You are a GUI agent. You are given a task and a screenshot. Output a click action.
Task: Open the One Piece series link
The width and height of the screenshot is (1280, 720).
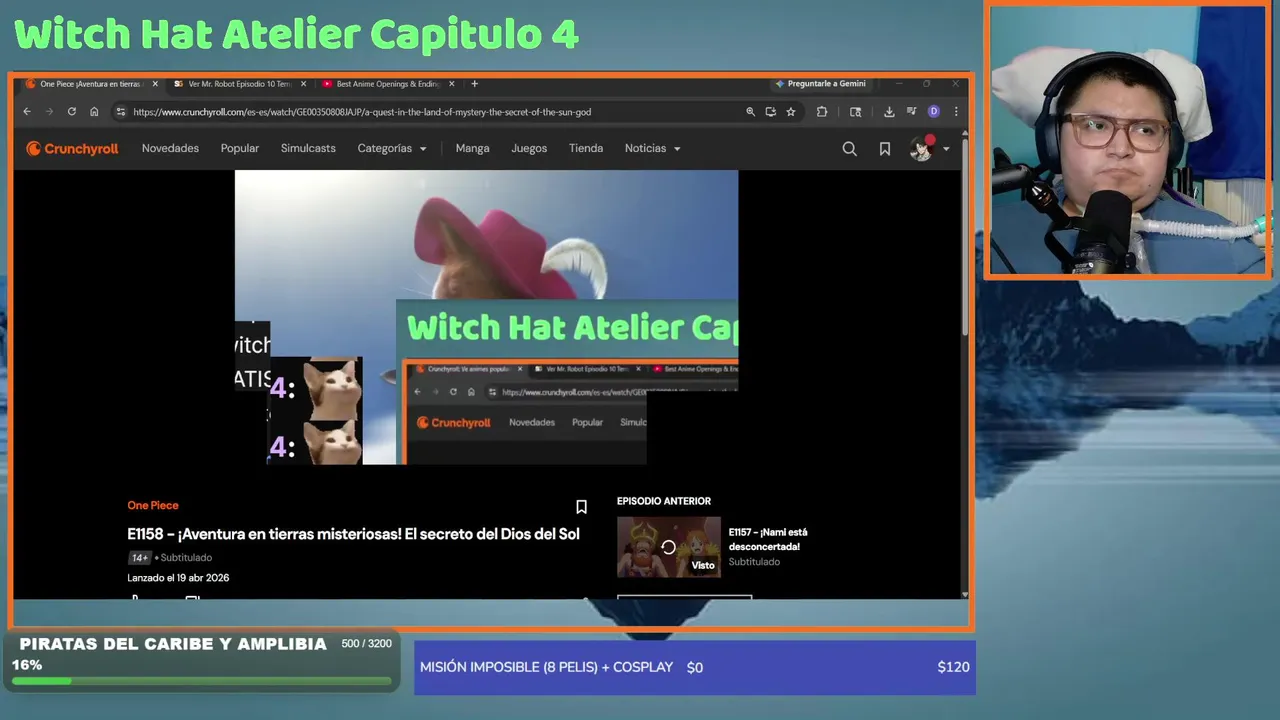tap(153, 505)
